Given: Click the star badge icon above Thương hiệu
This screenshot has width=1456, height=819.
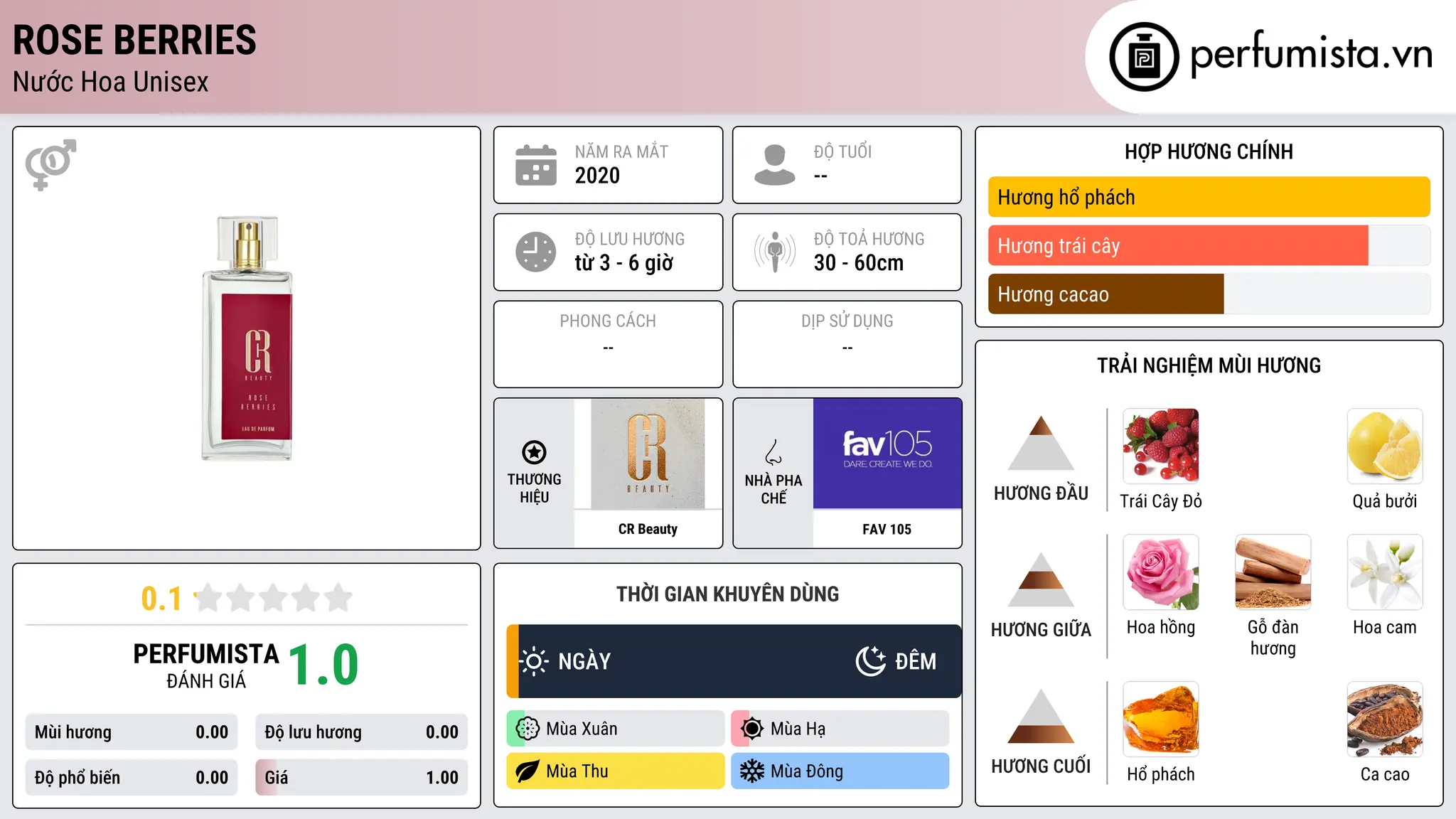Looking at the screenshot, I should pyautogui.click(x=534, y=452).
